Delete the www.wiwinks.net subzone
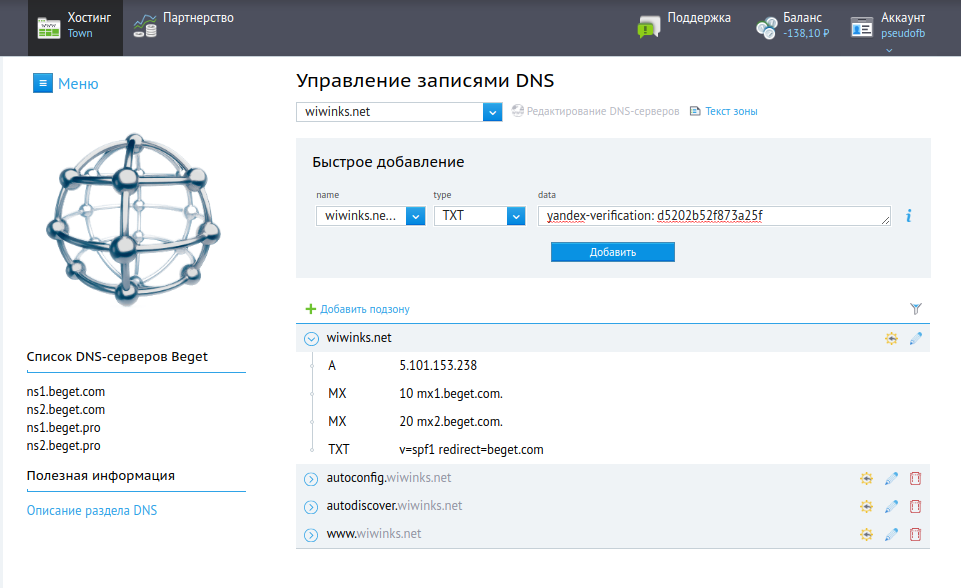Image resolution: width=961 pixels, height=588 pixels. (x=915, y=535)
